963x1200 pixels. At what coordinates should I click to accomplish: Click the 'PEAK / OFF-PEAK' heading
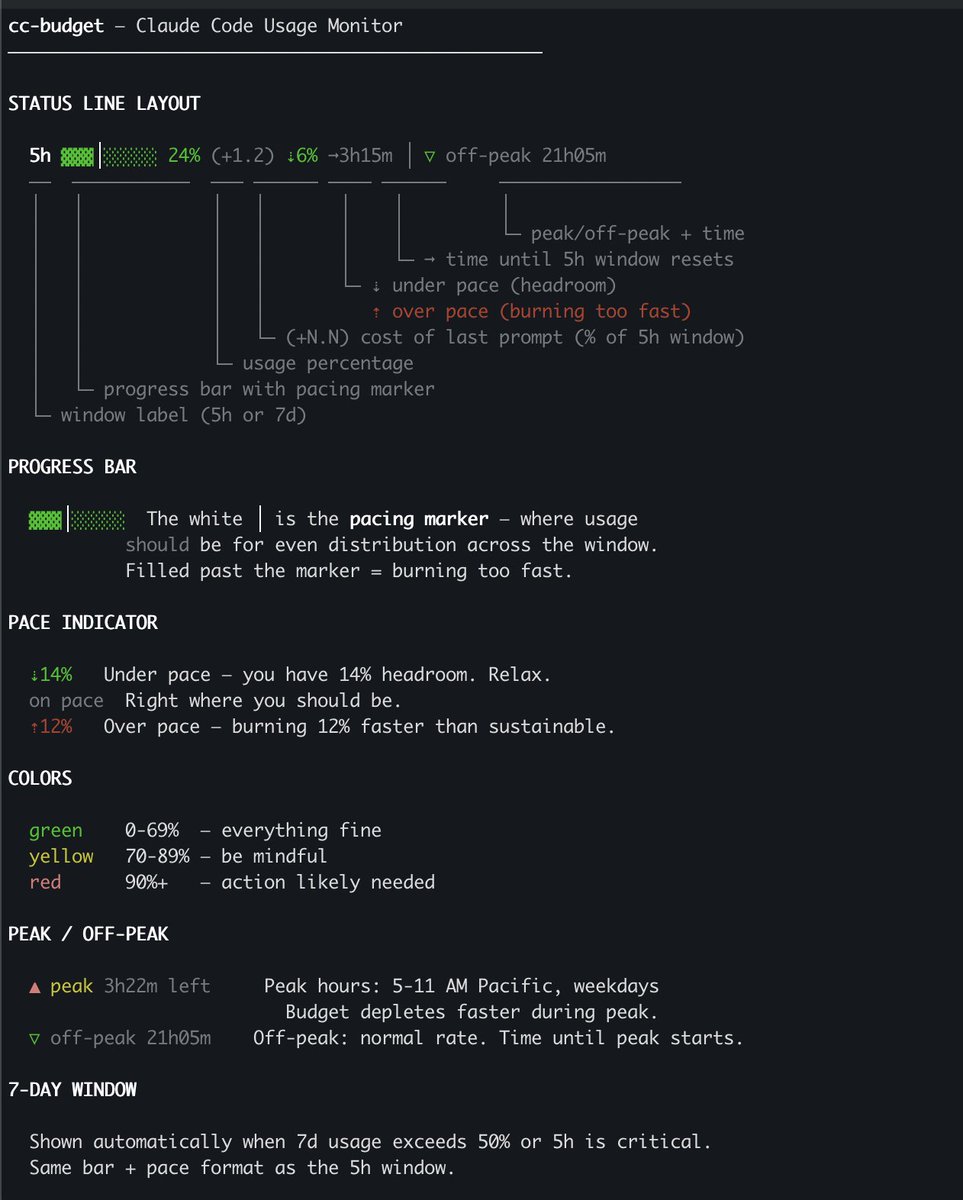point(88,934)
